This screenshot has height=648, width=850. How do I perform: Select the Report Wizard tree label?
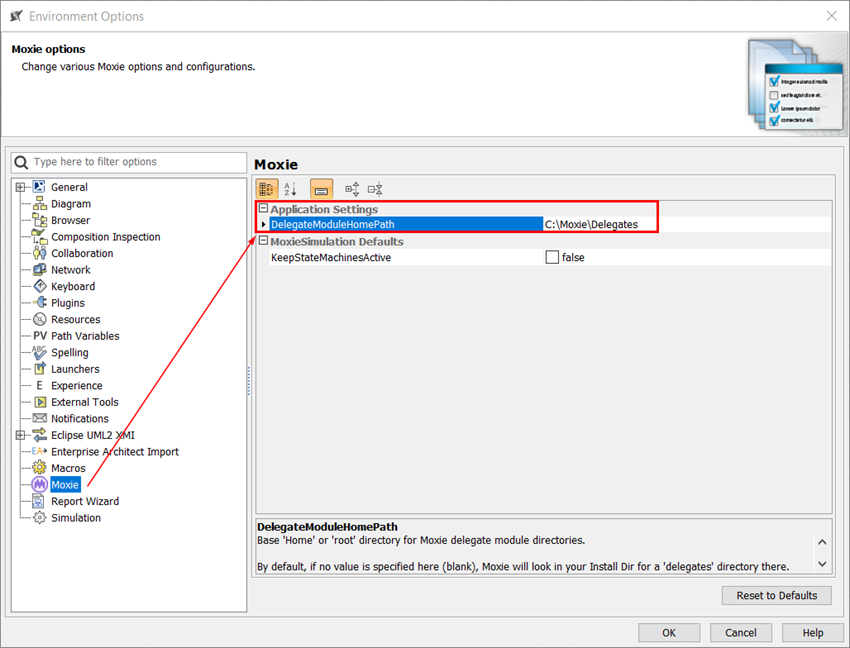coord(85,501)
